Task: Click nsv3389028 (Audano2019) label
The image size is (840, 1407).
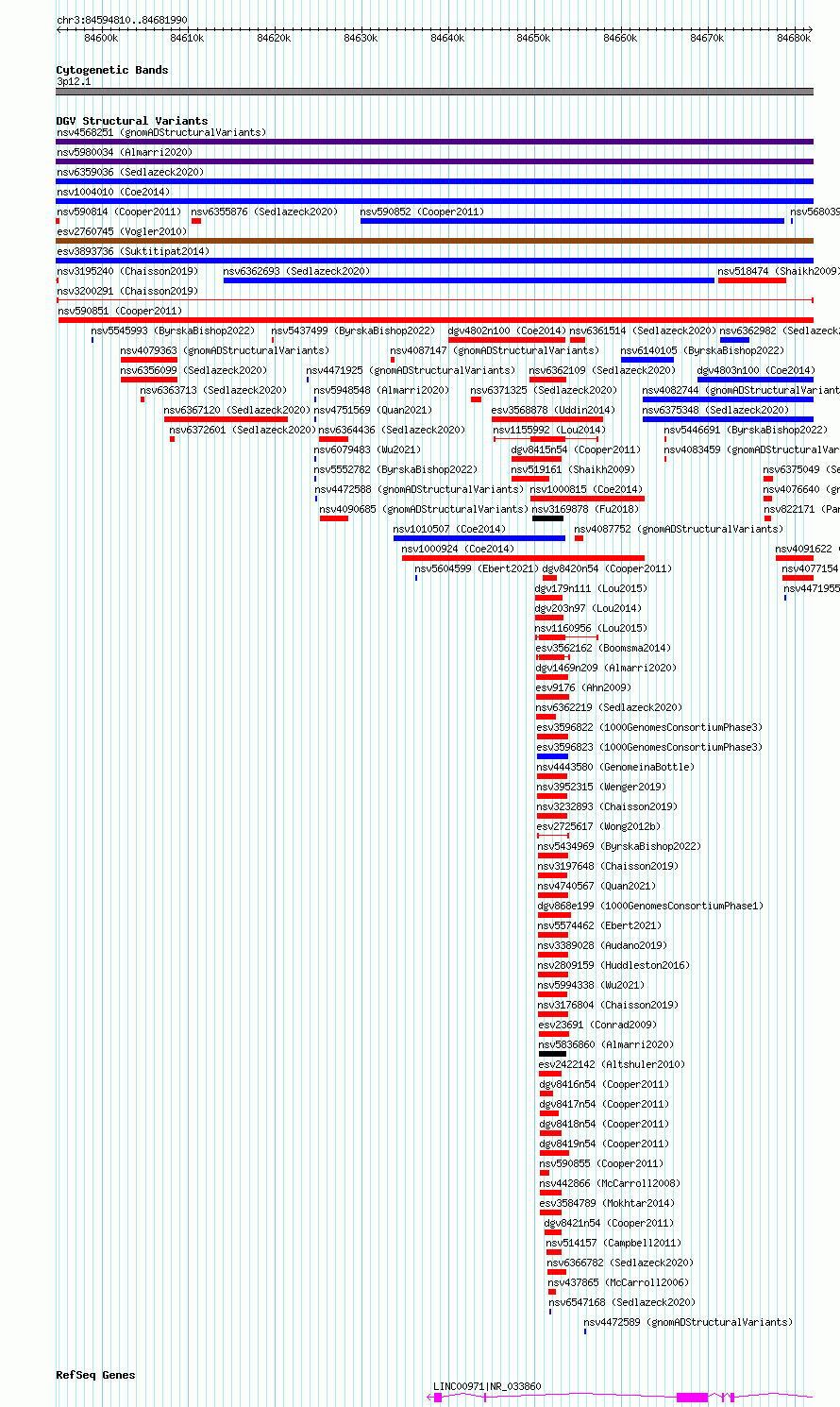Action: [x=603, y=945]
